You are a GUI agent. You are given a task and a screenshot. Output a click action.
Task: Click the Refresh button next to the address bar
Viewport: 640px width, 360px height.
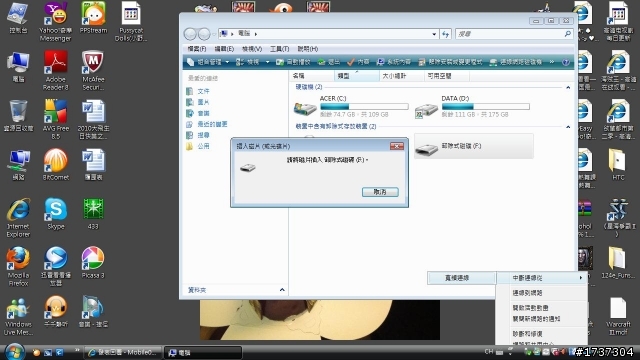pos(445,34)
